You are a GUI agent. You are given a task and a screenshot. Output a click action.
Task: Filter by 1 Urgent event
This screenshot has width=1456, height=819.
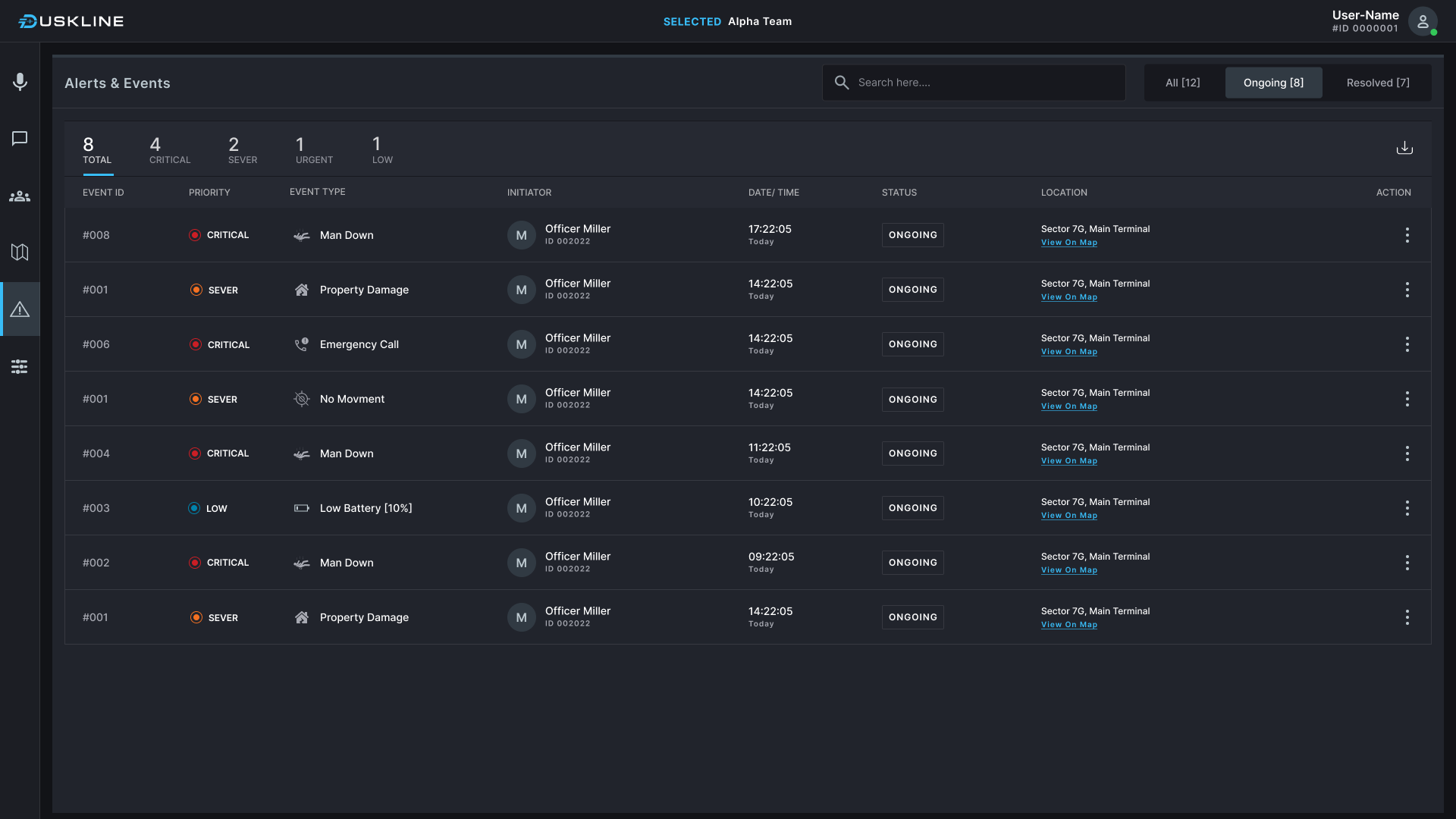click(314, 150)
